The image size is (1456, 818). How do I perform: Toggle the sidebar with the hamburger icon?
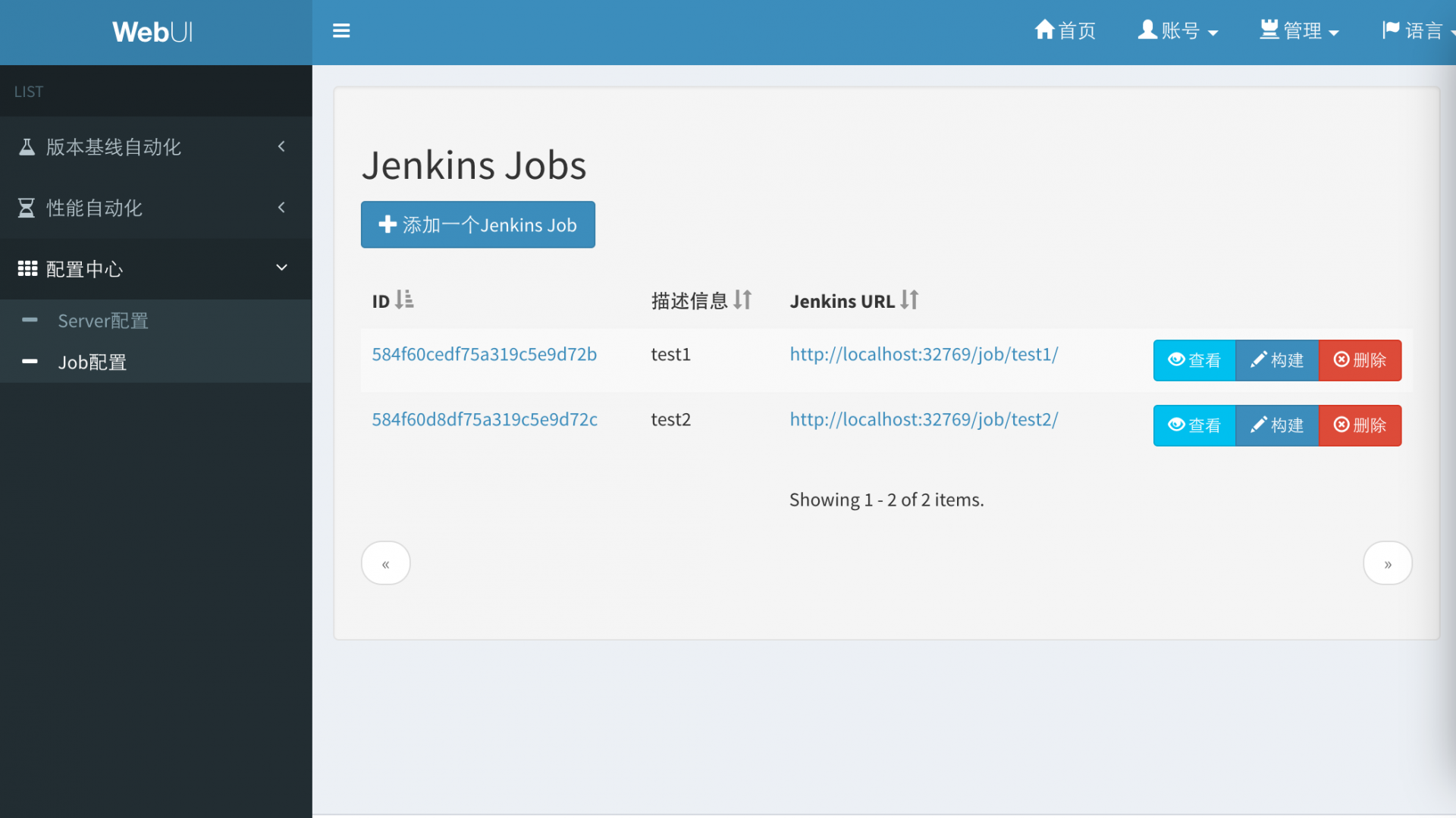tap(341, 31)
